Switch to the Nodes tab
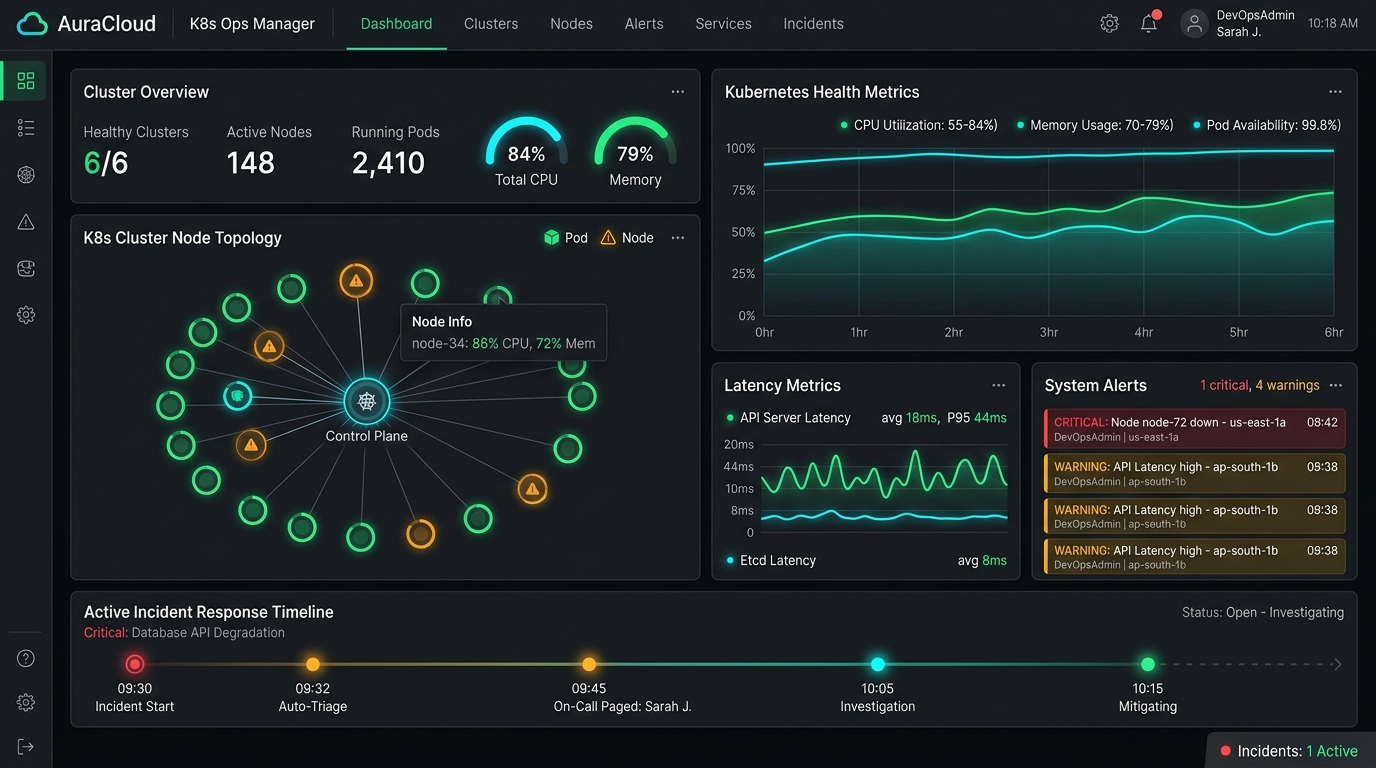Screen dimensions: 1376x768 coord(571,24)
